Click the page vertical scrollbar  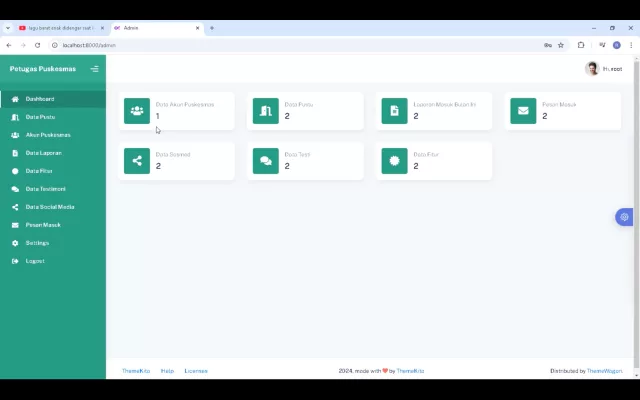[636, 216]
